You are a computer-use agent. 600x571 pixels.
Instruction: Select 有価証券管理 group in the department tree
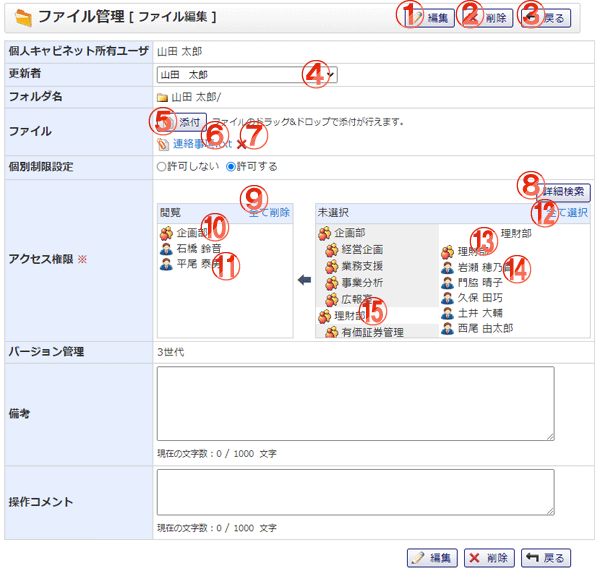tap(372, 332)
